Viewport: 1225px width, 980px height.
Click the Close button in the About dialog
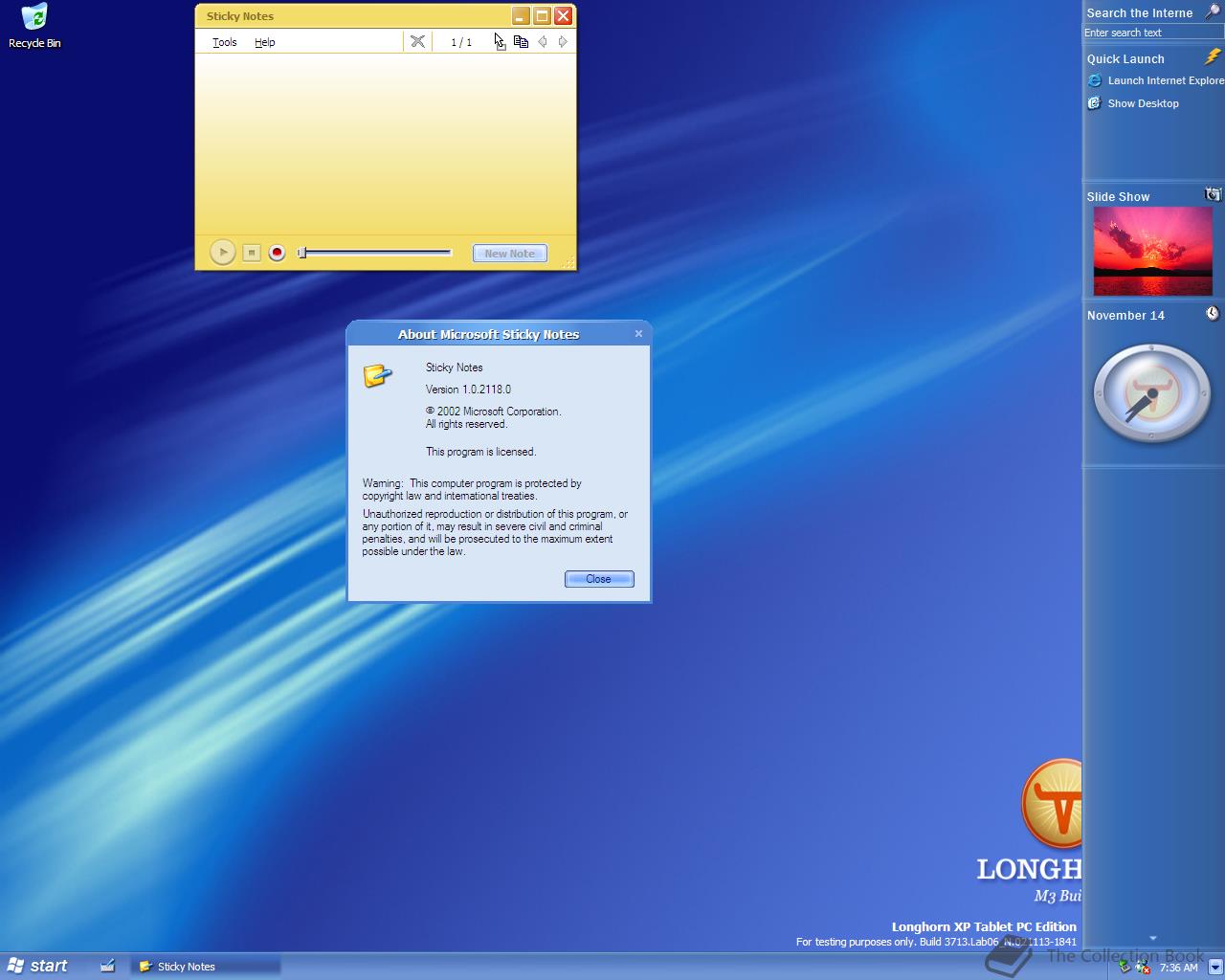599,579
